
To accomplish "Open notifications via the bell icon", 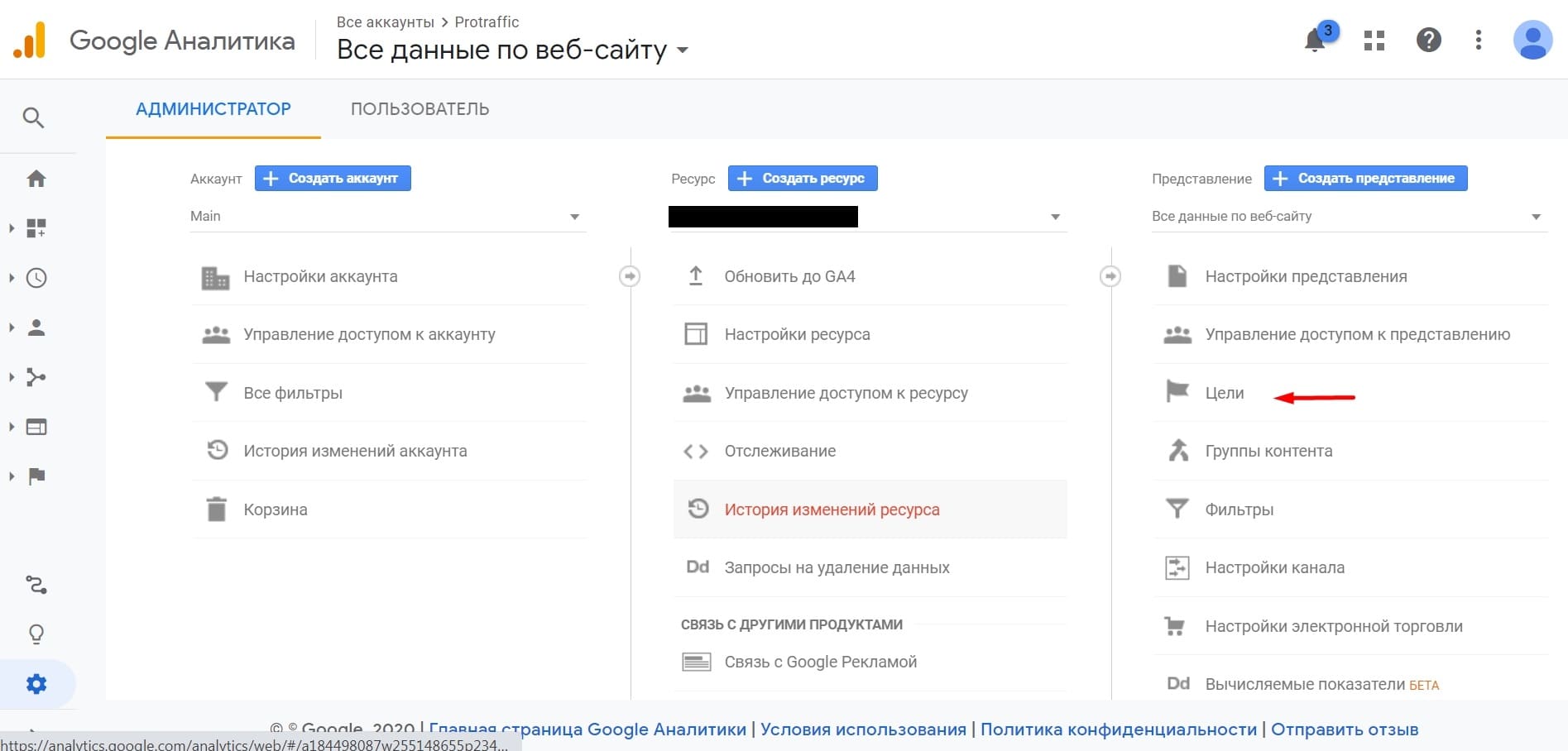I will (x=1315, y=40).
